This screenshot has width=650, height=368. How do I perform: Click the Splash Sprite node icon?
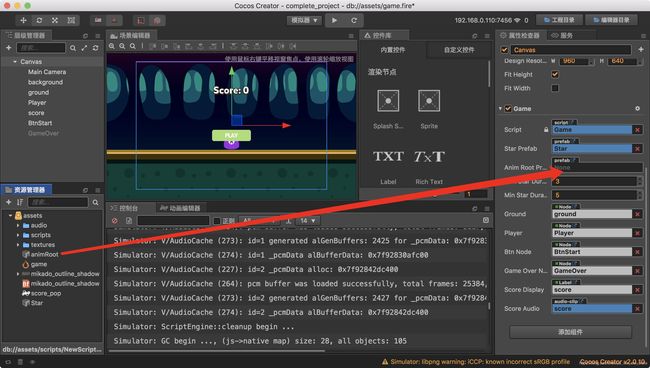(388, 101)
